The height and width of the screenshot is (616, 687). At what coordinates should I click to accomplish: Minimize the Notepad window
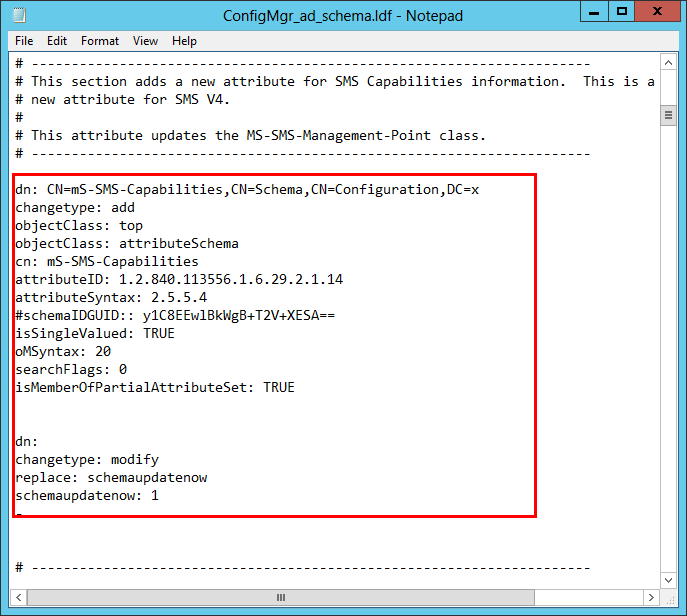pos(592,12)
